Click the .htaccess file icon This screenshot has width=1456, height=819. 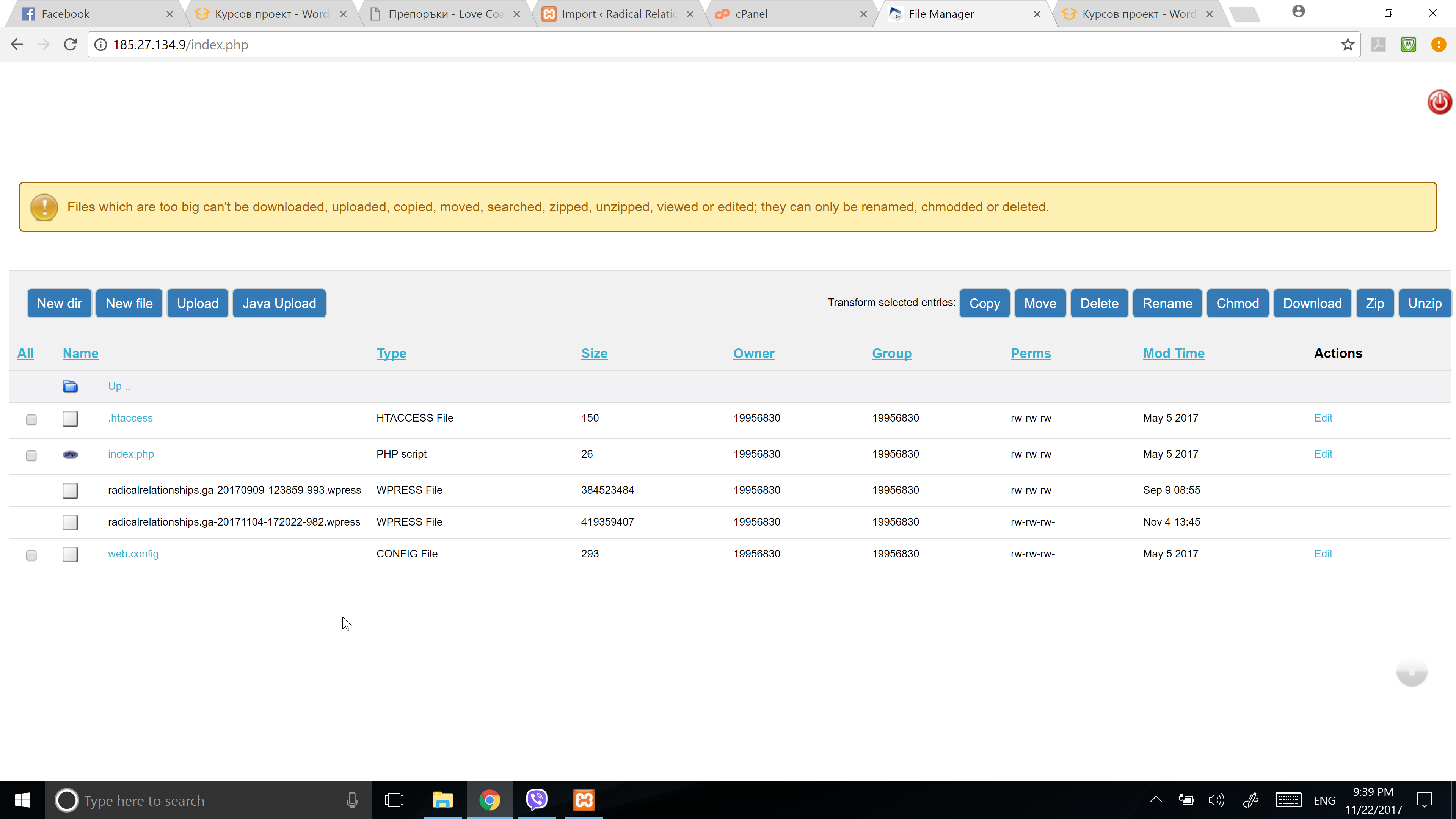point(70,419)
